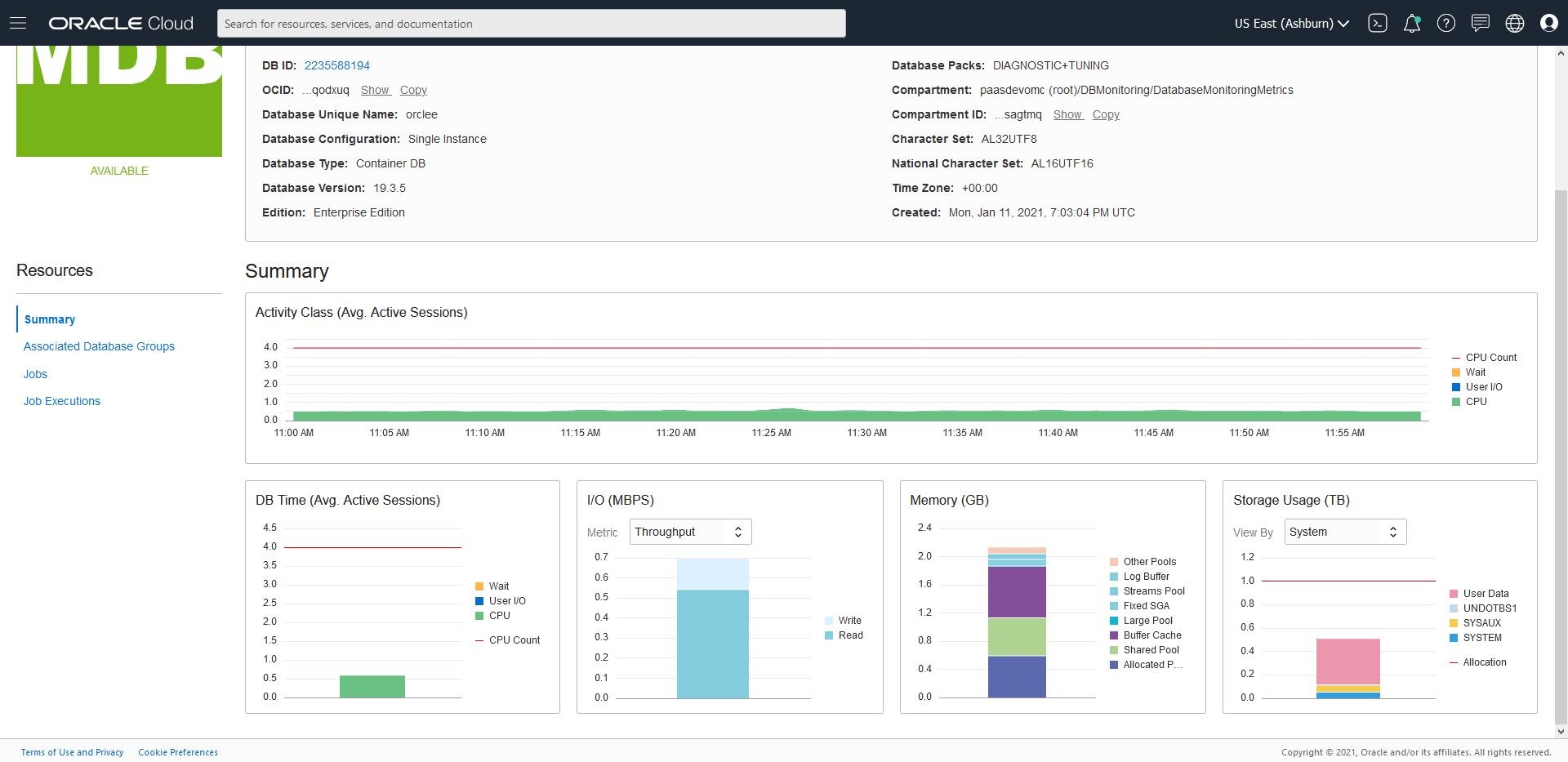1568x762 pixels.
Task: Launch Cloud Shell from the header
Action: pyautogui.click(x=1378, y=23)
